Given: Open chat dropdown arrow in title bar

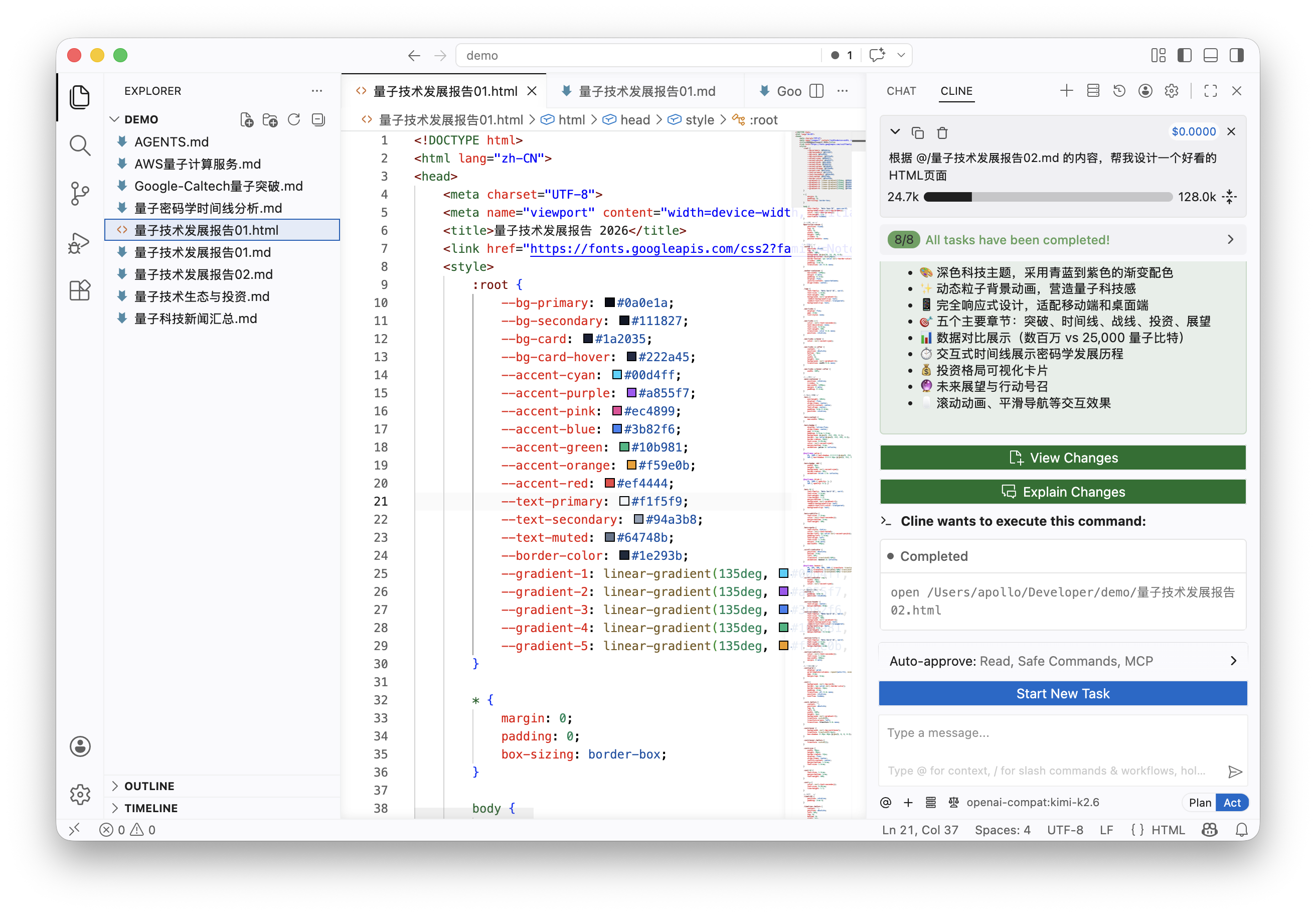Looking at the screenshot, I should [901, 56].
